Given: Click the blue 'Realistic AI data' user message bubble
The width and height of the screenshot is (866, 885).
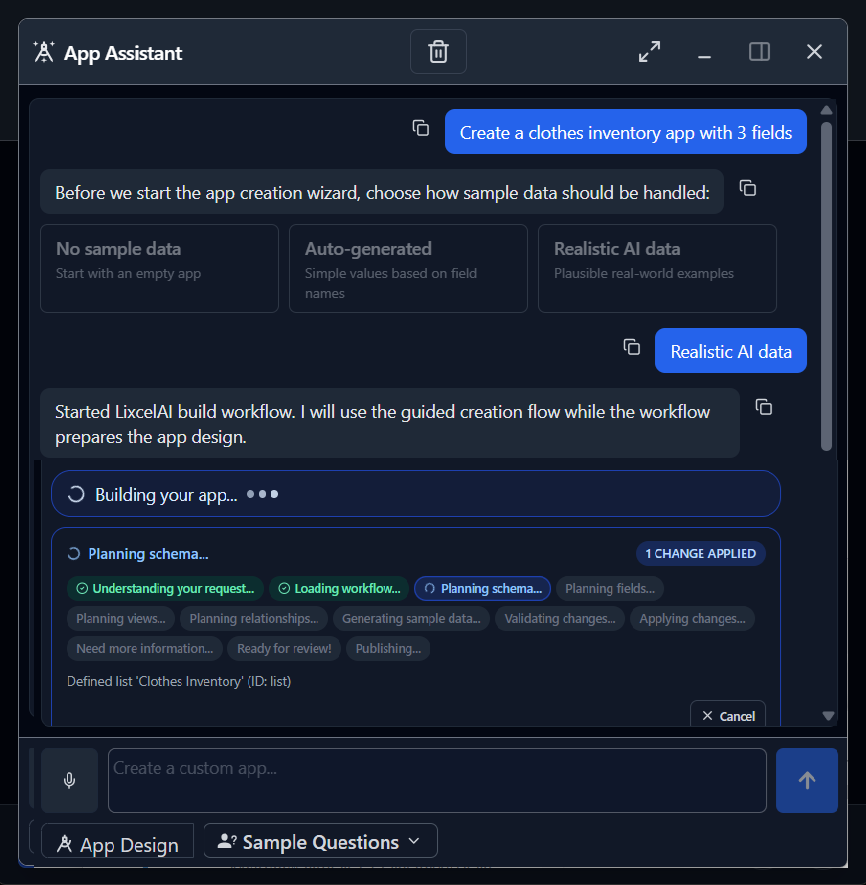Looking at the screenshot, I should click(x=731, y=351).
